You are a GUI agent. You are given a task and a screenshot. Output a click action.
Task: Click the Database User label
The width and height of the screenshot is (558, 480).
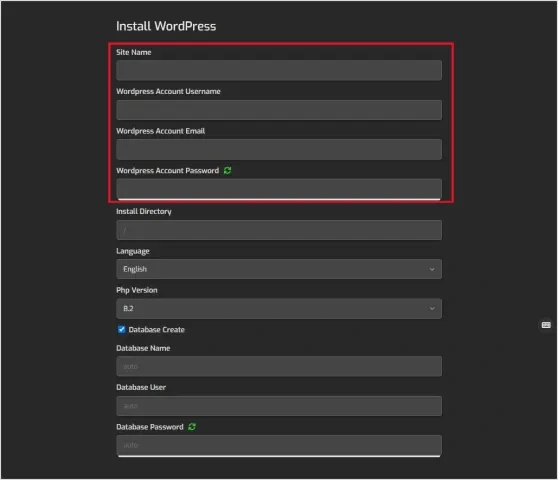tap(141, 387)
